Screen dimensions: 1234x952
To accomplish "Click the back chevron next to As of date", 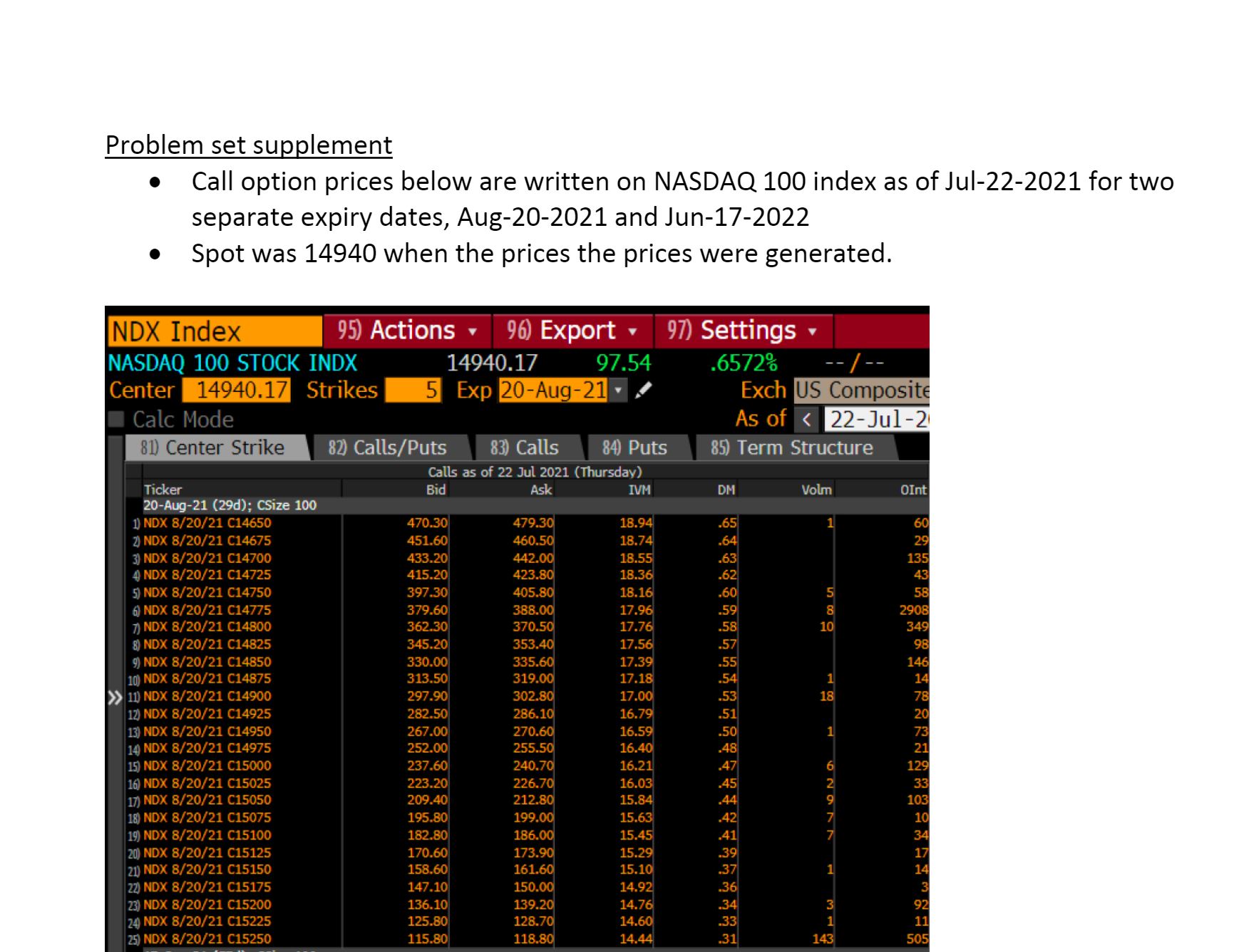I will [808, 419].
